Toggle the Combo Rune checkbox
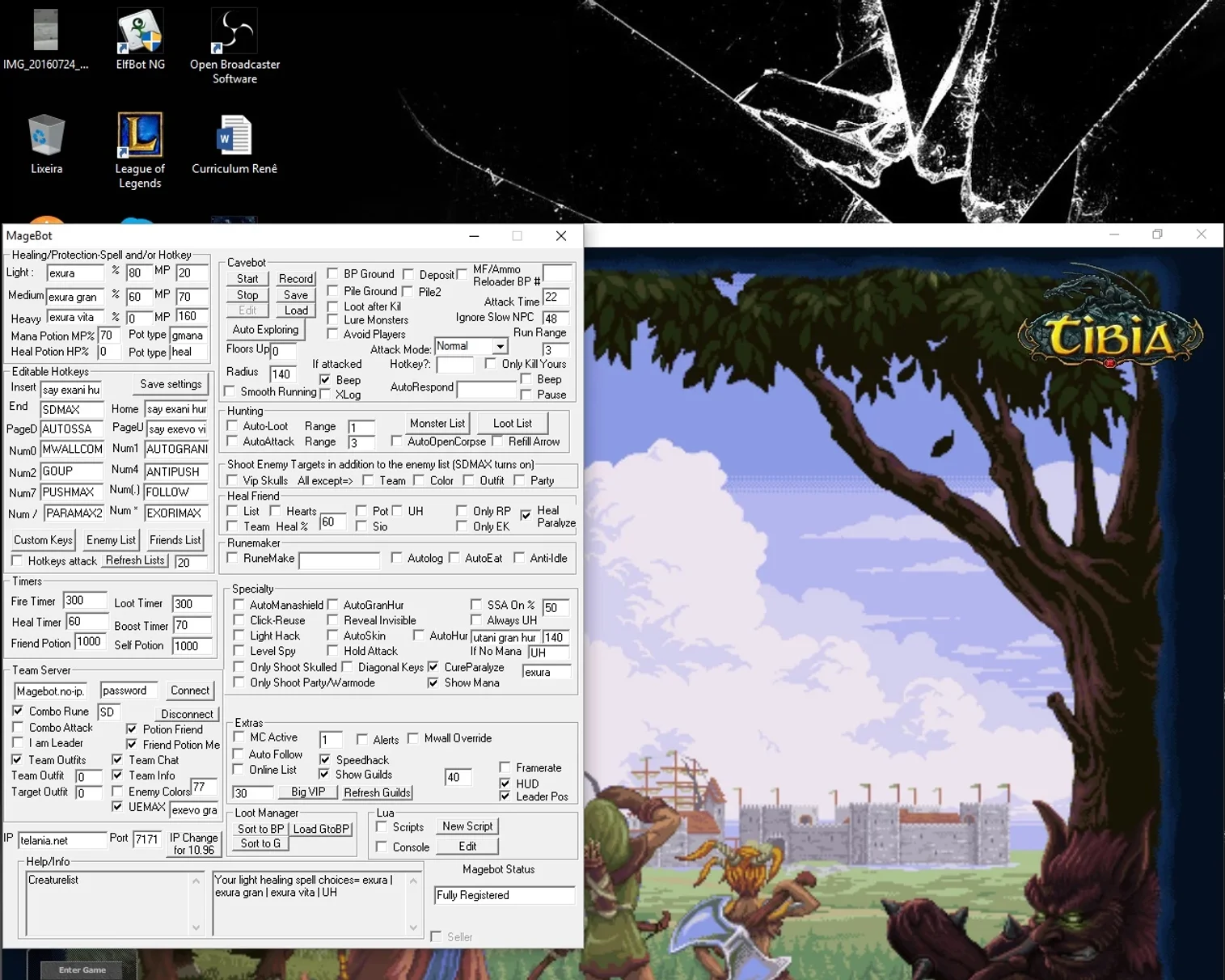Screen dimensions: 1225x980 18,712
